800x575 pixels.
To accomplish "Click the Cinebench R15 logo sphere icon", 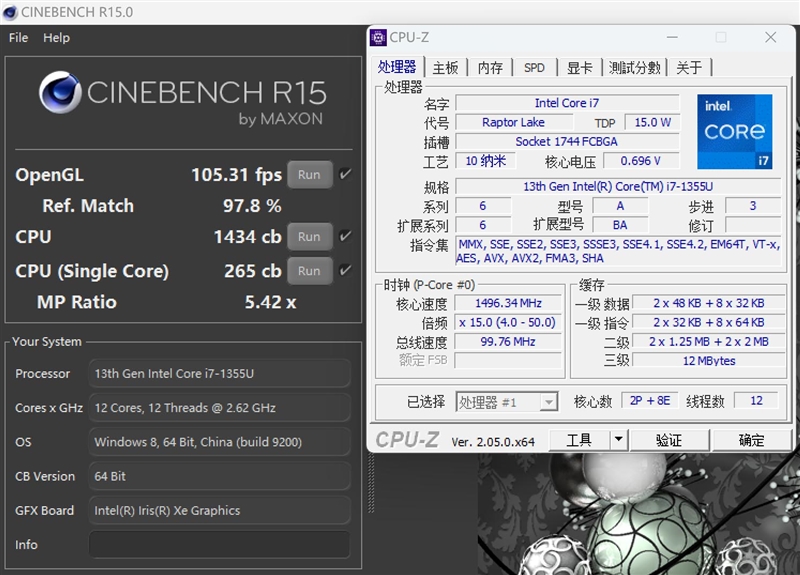I will click(60, 92).
